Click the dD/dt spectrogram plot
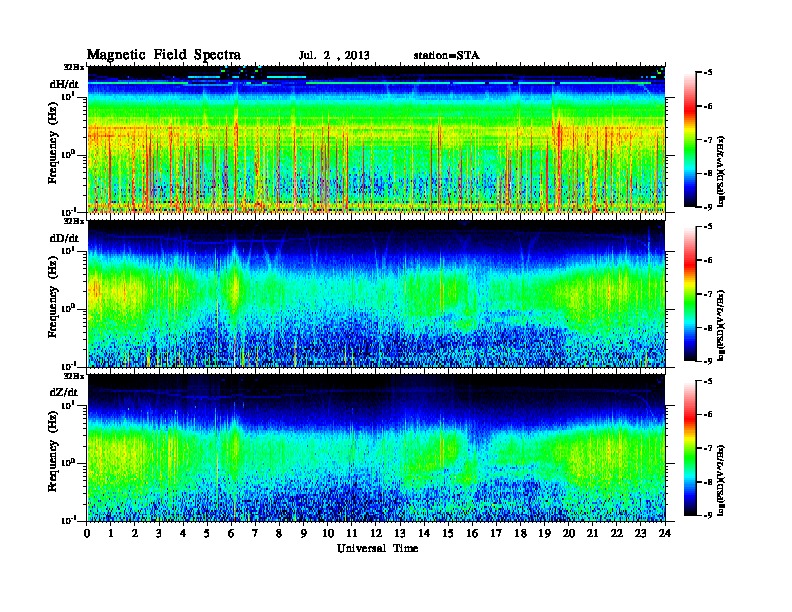 (x=376, y=294)
